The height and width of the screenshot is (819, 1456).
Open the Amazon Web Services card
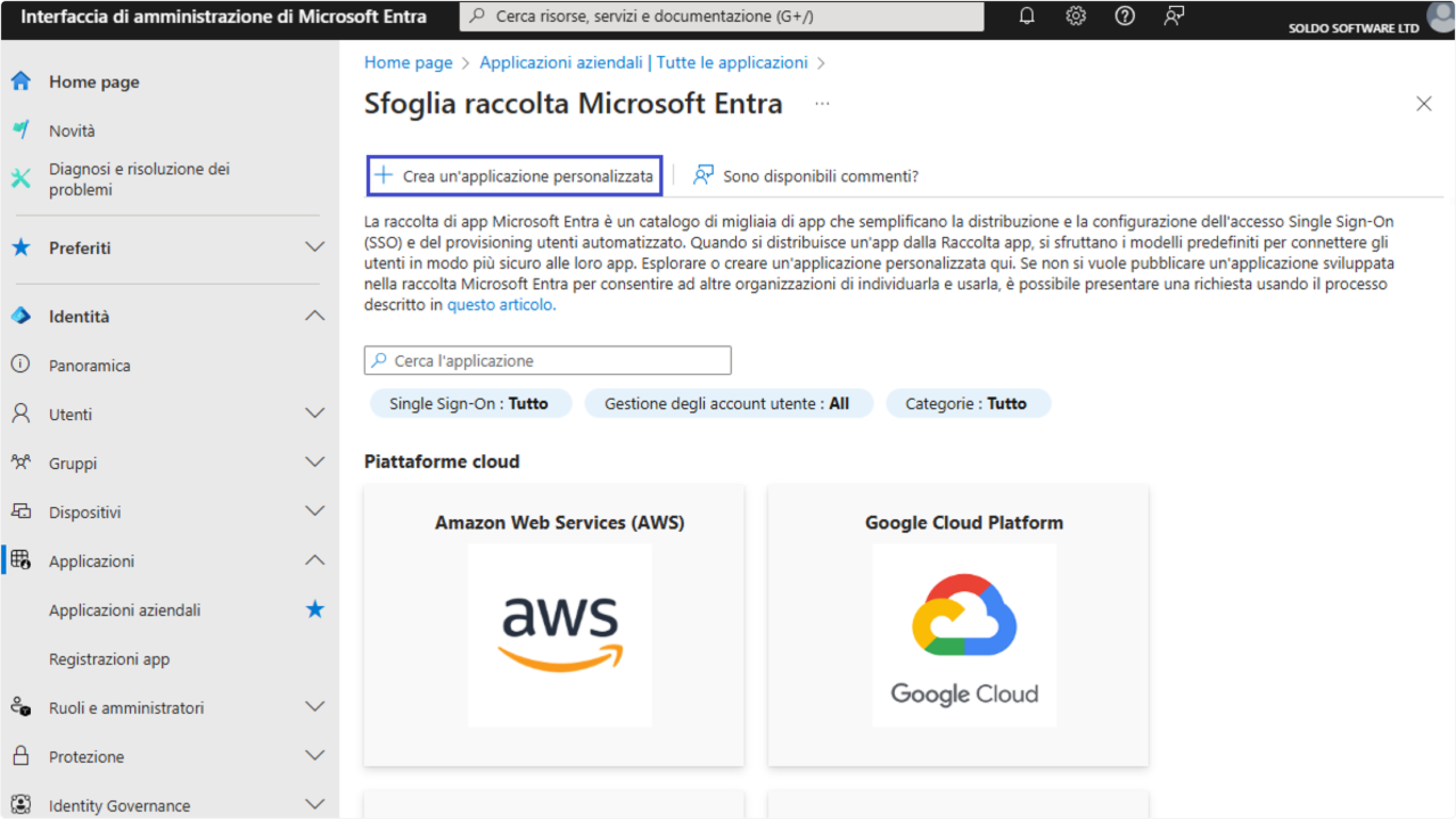coord(554,625)
